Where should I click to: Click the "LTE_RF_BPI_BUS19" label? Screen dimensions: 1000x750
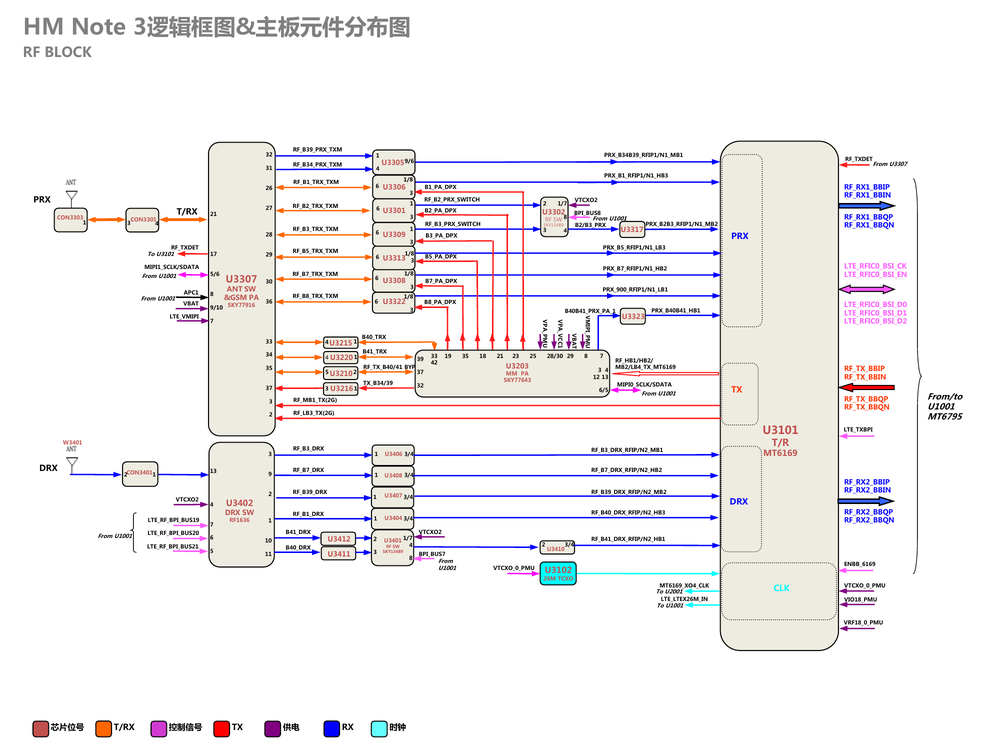[173, 520]
